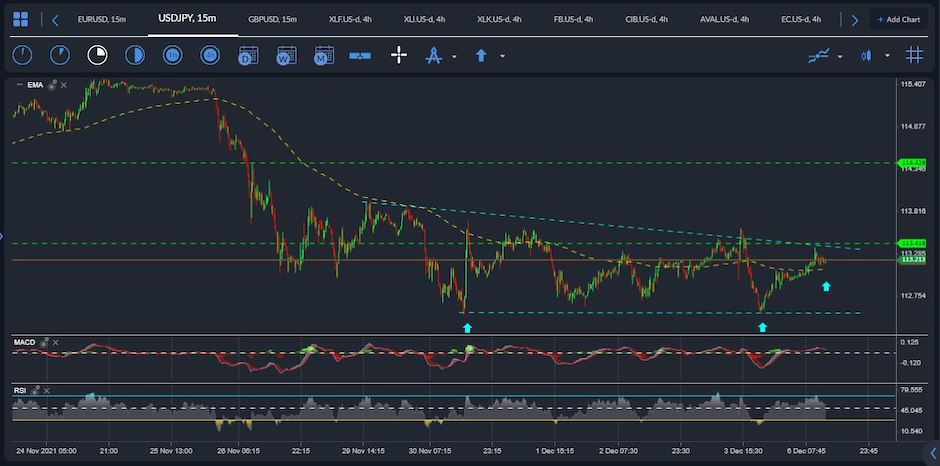This screenshot has width=940, height=466.
Task: Click the horizontal measure ruler tool
Action: coord(360,56)
